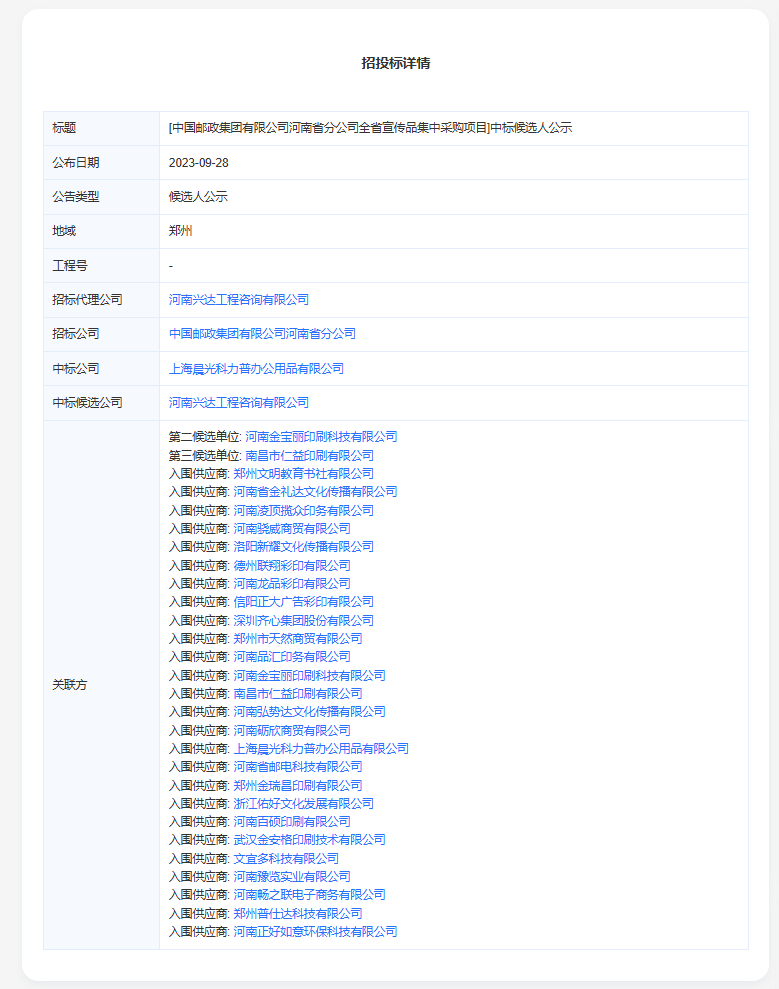Click supplier link 河南骁威商贸有限公司

(x=292, y=528)
